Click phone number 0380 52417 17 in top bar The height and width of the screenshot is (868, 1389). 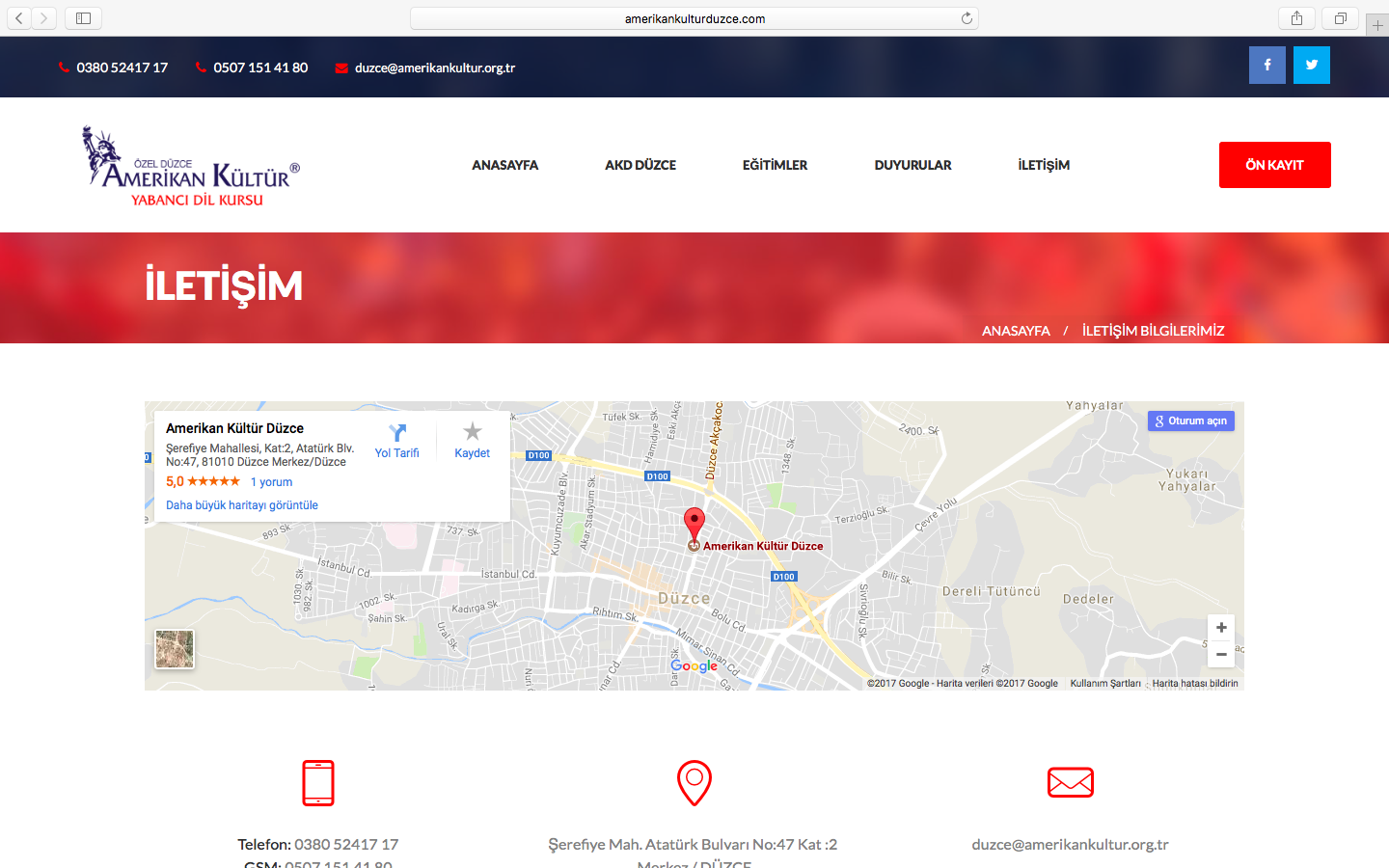click(x=123, y=68)
